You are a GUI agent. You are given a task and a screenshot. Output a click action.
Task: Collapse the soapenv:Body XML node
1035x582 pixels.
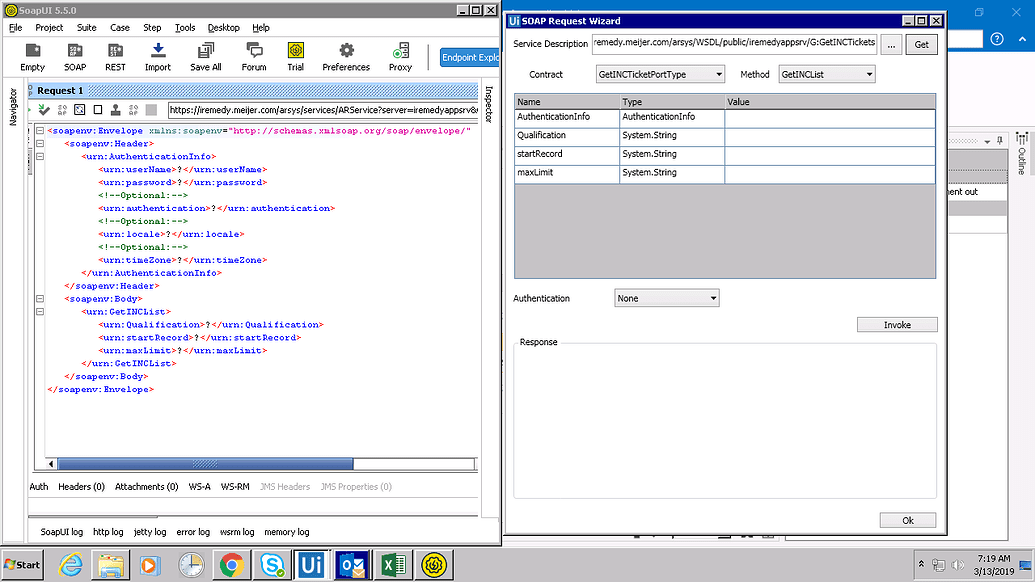tap(38, 298)
